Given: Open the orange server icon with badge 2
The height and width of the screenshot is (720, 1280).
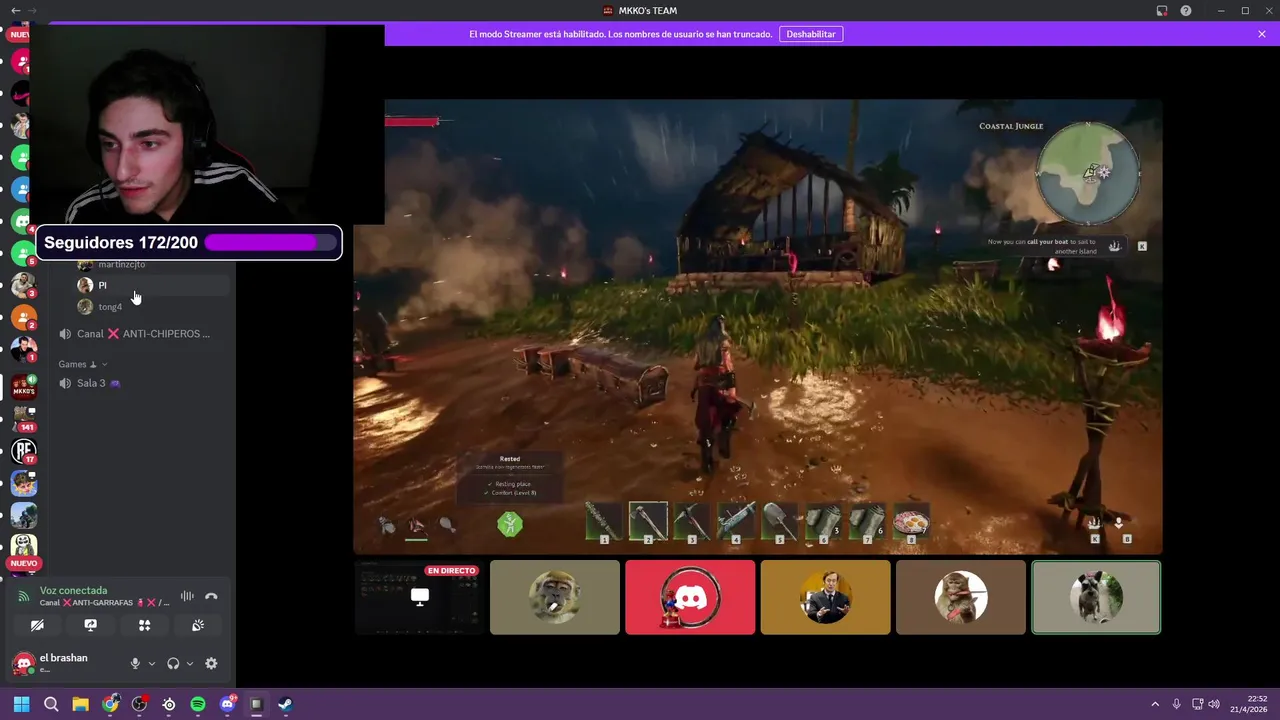Looking at the screenshot, I should [24, 317].
